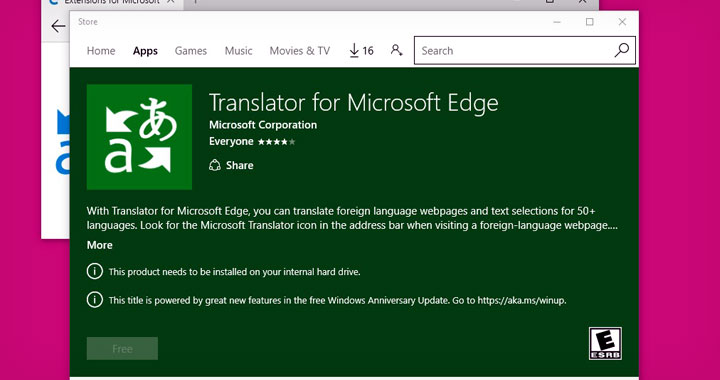Image resolution: width=720 pixels, height=380 pixels.
Task: Click the Store window title text
Action: point(88,22)
